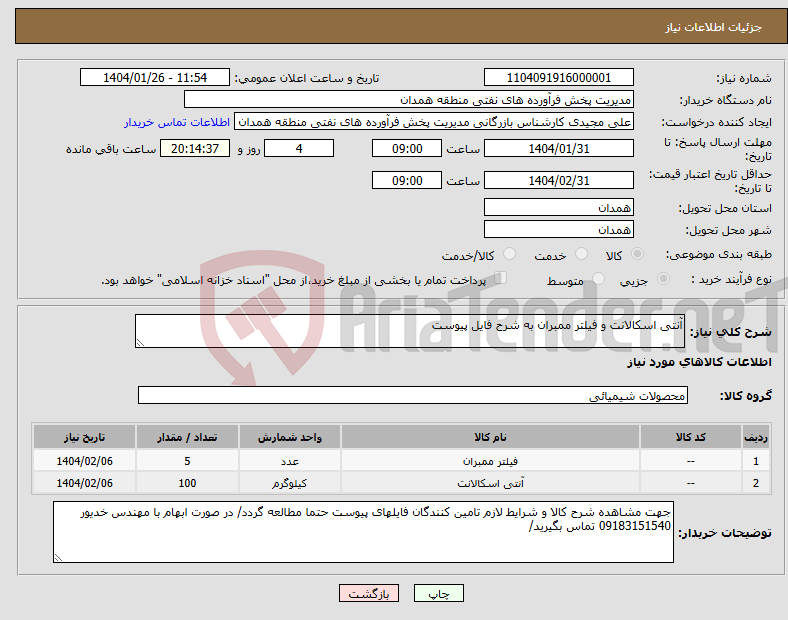Select the متوسط purchase type radio
Viewport: 788px width, 620px height.
(x=598, y=279)
